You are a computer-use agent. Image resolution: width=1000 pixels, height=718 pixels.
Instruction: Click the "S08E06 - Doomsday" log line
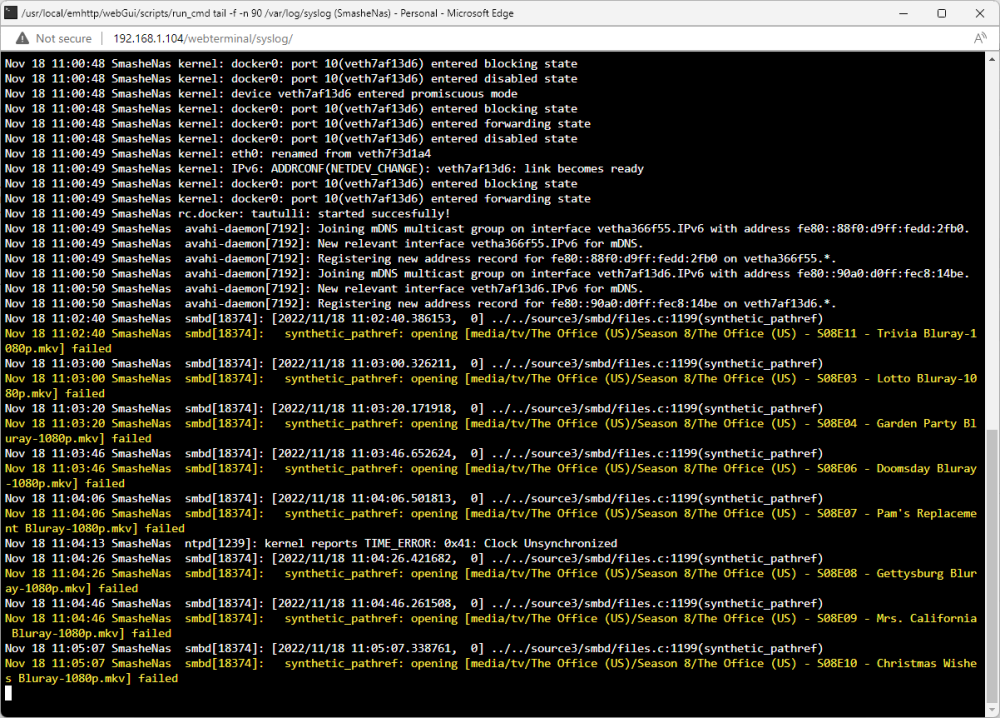490,469
